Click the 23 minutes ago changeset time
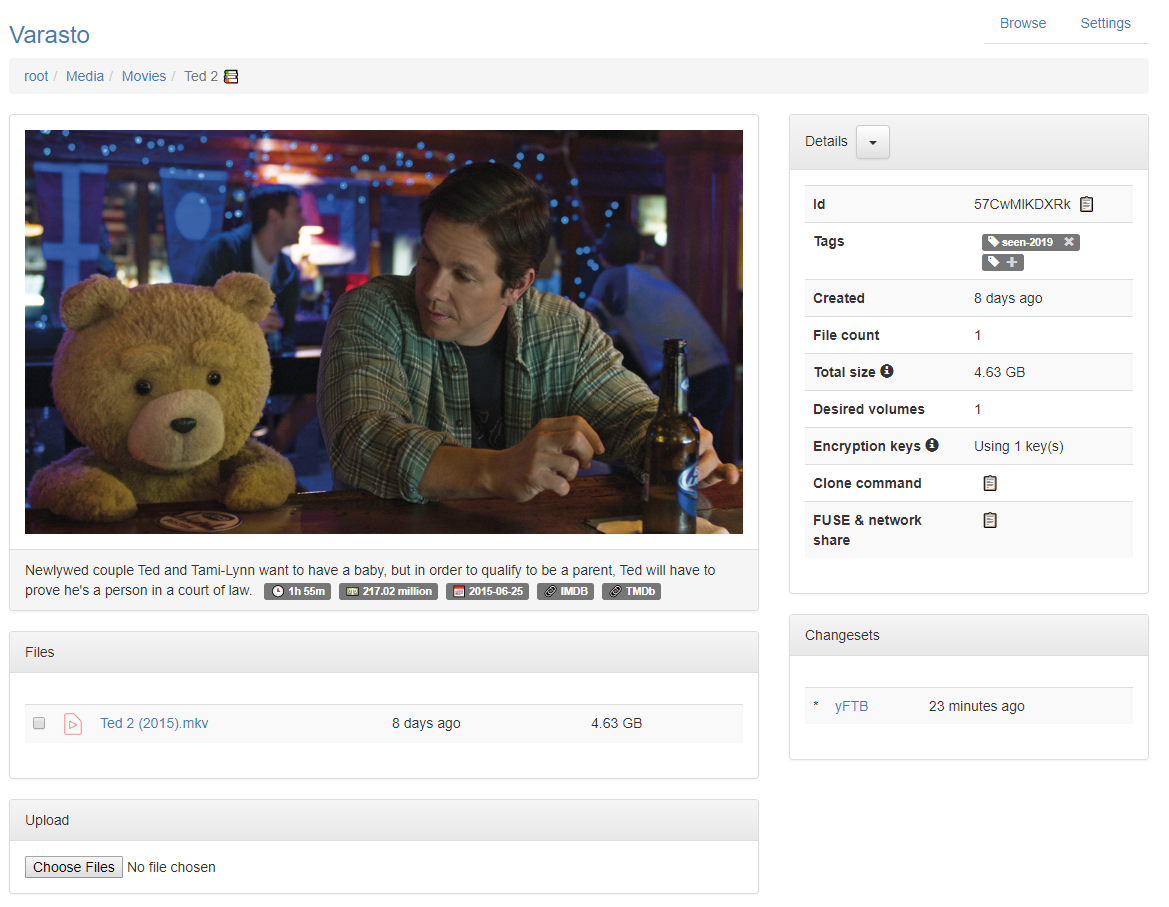This screenshot has height=907, width=1169. pos(977,706)
